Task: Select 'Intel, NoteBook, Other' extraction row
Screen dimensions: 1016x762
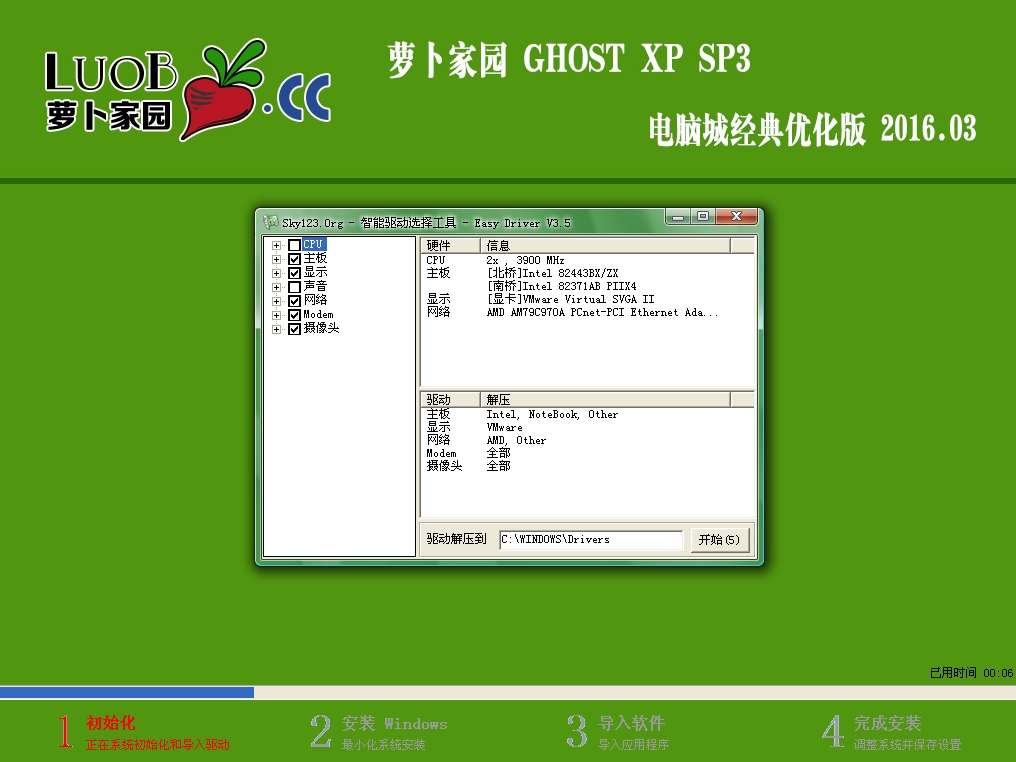Action: (x=553, y=414)
